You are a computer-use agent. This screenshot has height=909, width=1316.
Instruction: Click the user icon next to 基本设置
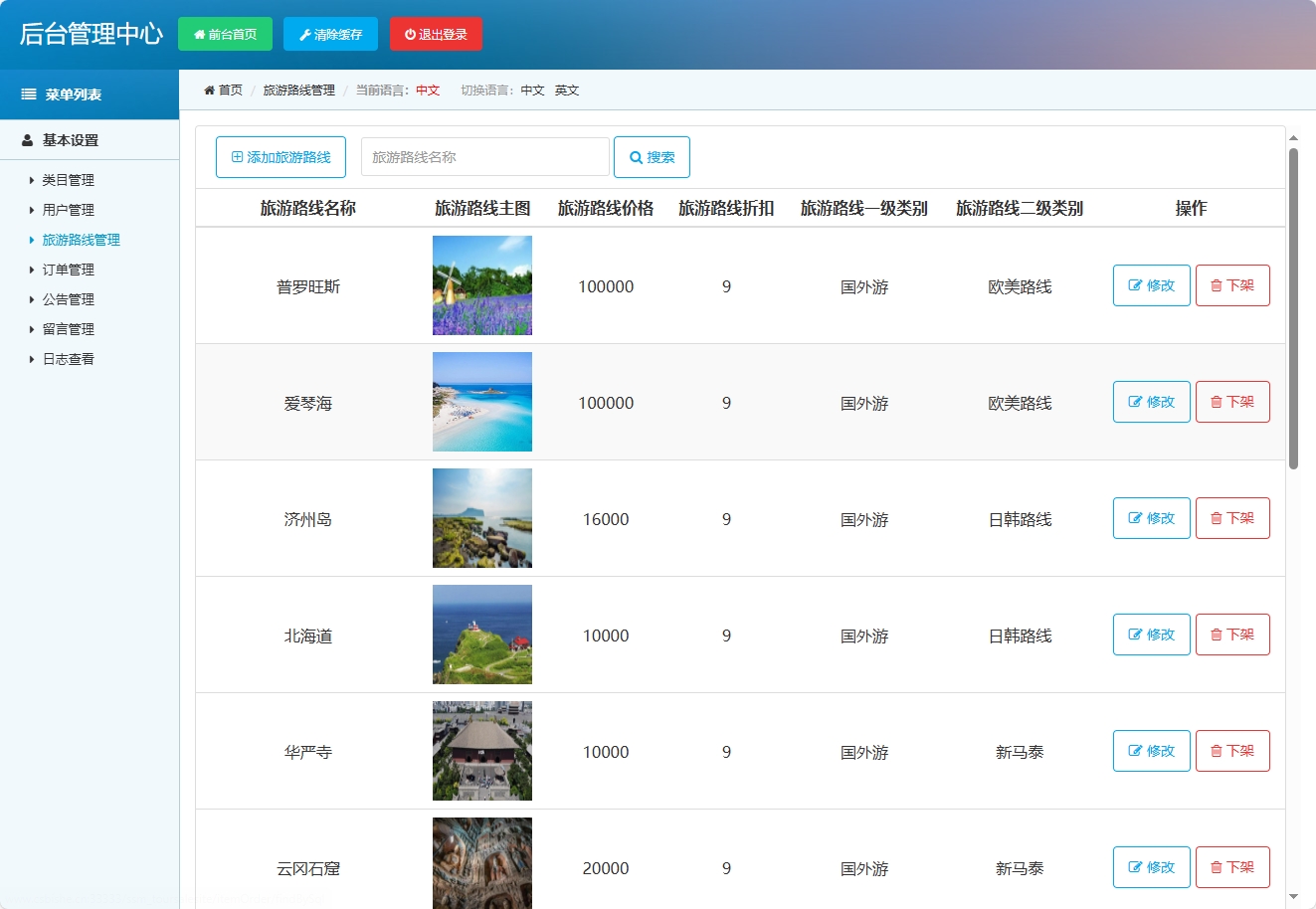coord(26,139)
